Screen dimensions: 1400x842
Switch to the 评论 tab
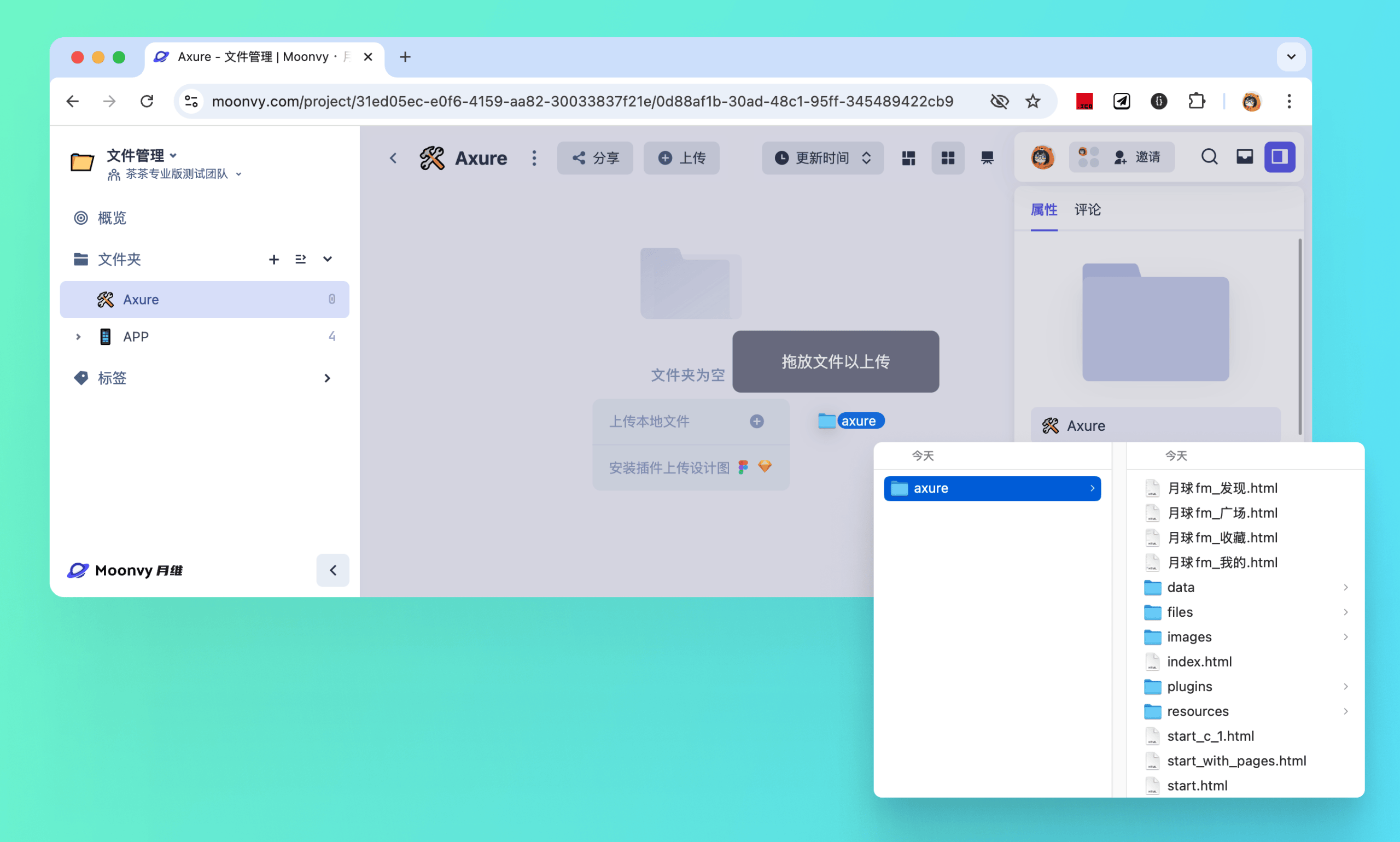click(x=1087, y=210)
